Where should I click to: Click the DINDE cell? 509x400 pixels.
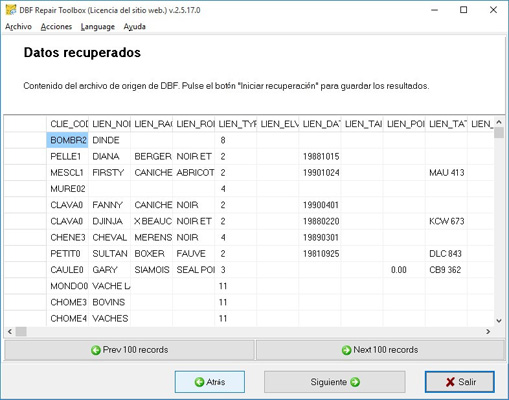(110, 140)
